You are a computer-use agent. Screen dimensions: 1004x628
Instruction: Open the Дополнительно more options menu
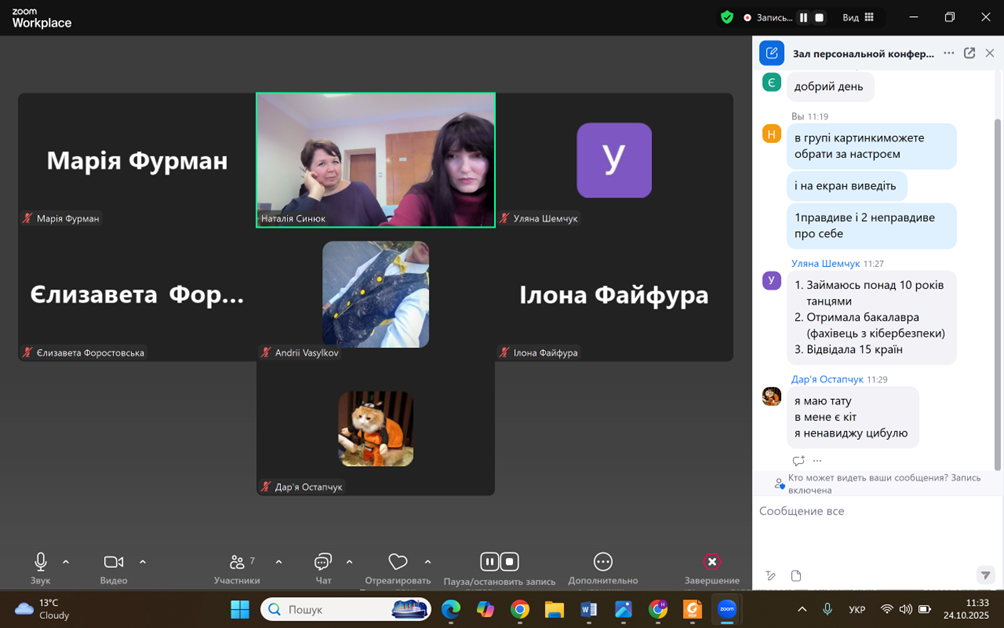(602, 562)
